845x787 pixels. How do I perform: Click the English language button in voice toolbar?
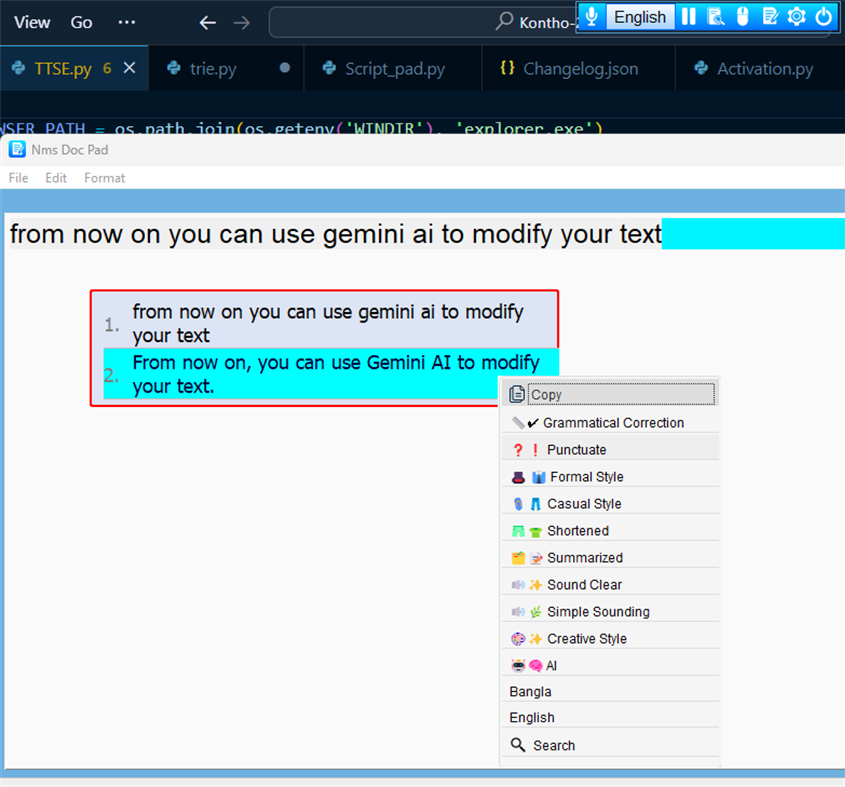tap(640, 17)
